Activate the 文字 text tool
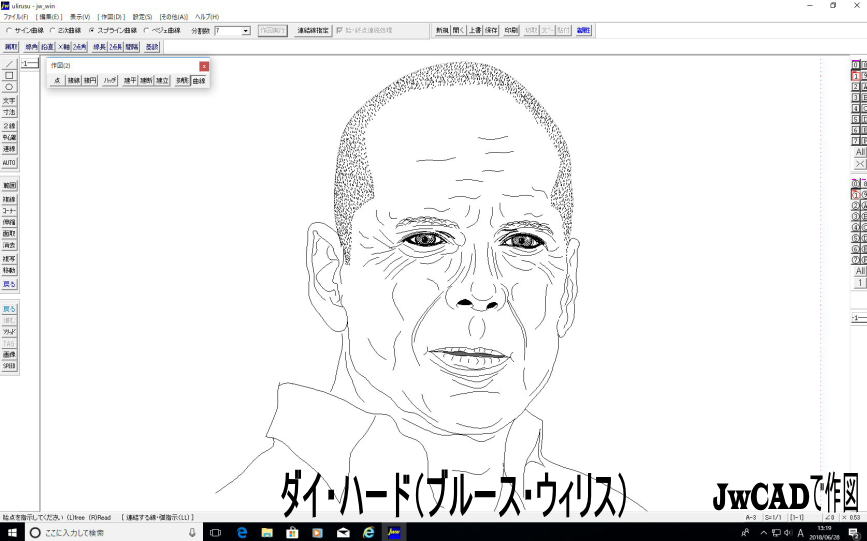Image resolution: width=867 pixels, height=541 pixels. [9, 101]
